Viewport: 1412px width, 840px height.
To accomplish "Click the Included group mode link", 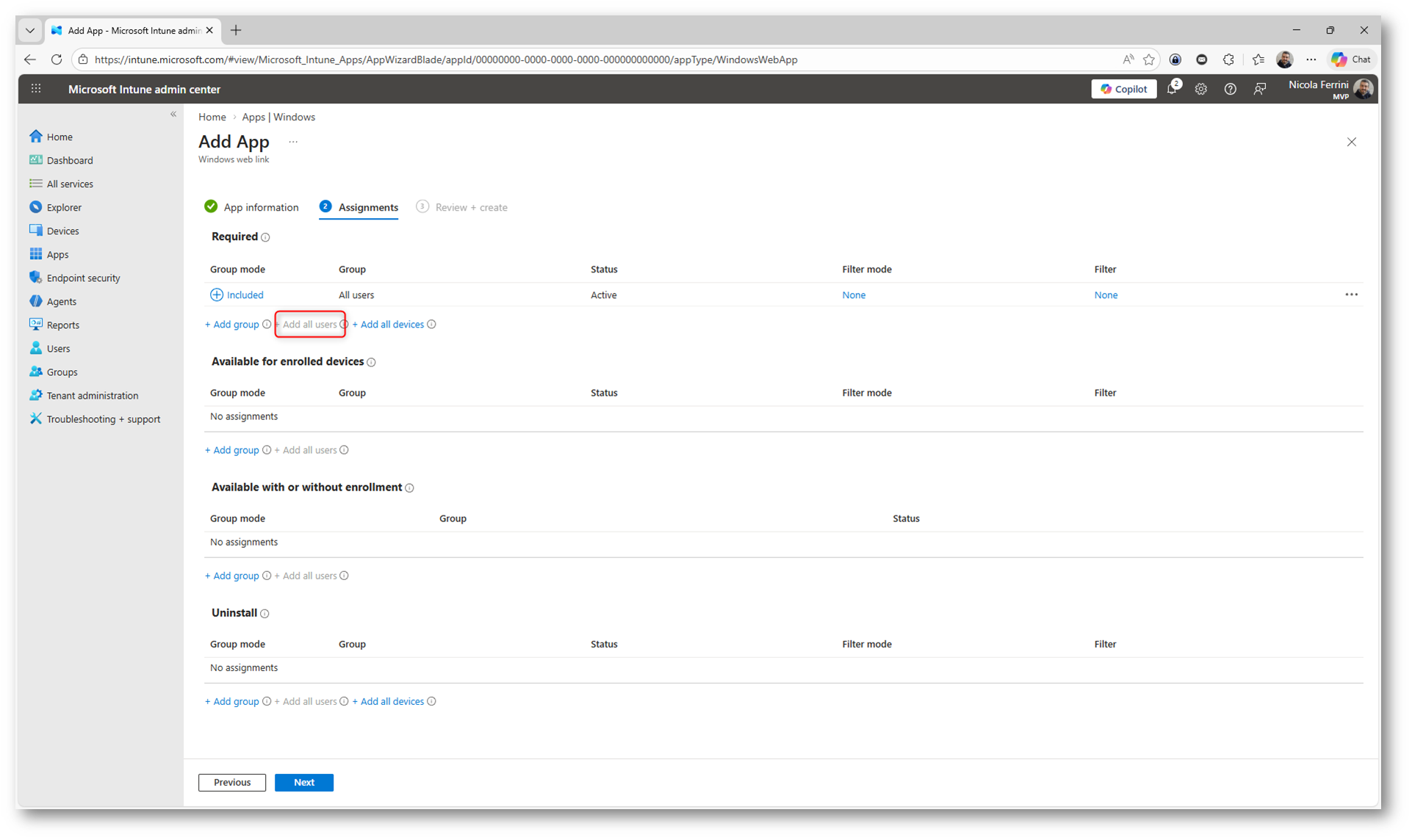I will (x=245, y=294).
